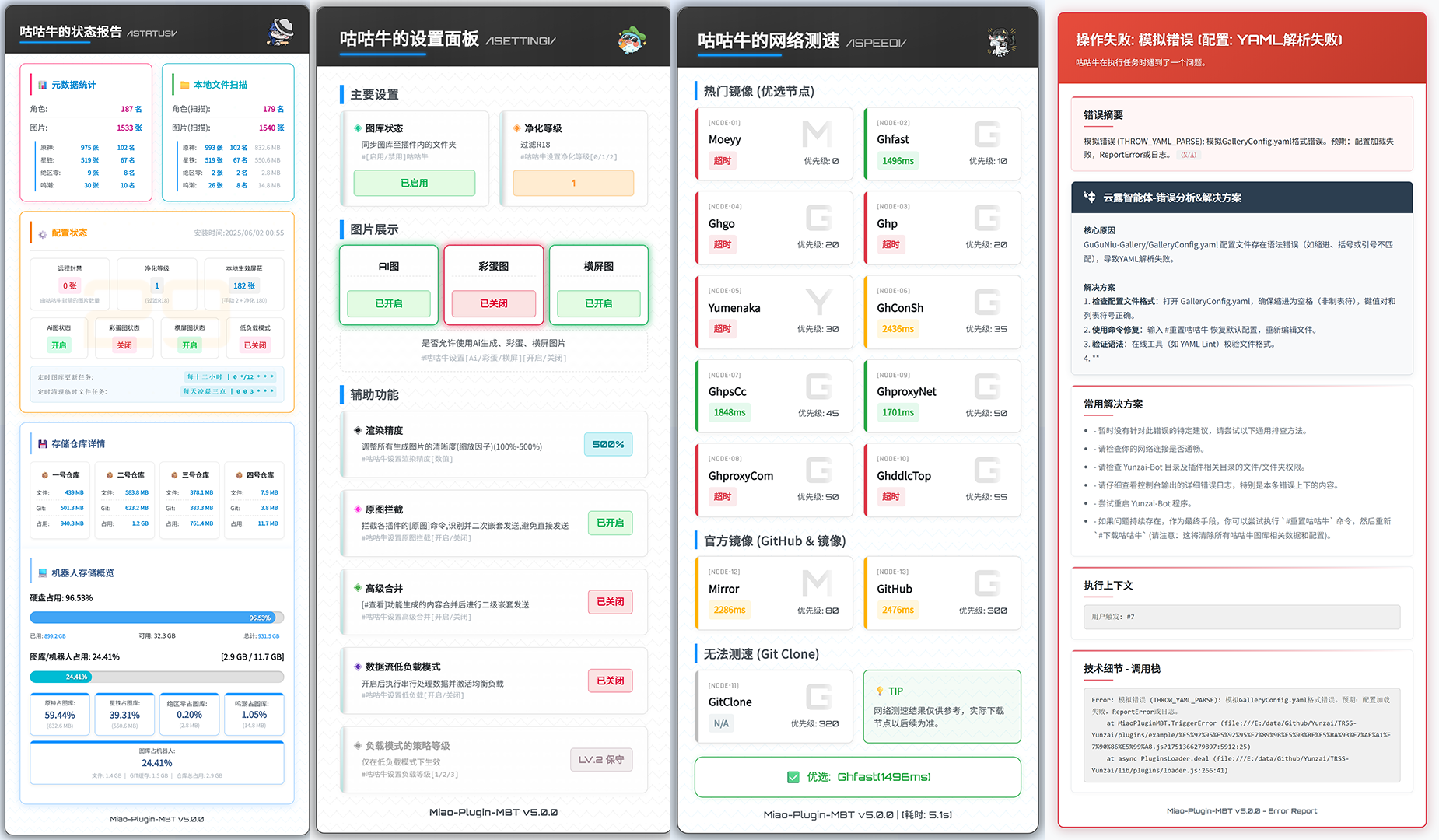Select the 横屏图 card in 图片展示
This screenshot has width=1439, height=840.
(x=597, y=285)
